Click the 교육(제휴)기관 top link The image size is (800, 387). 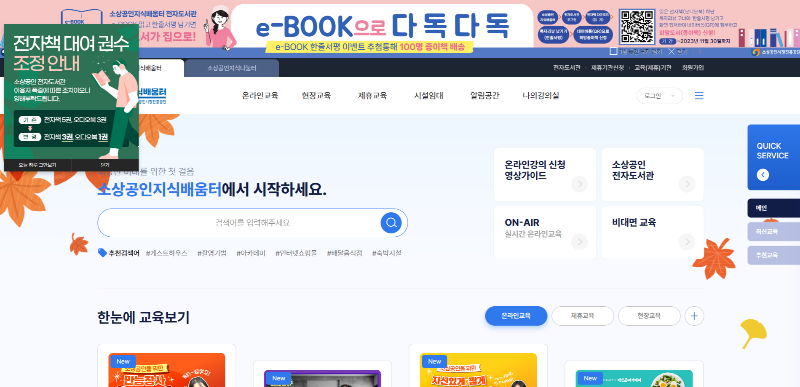tap(653, 68)
